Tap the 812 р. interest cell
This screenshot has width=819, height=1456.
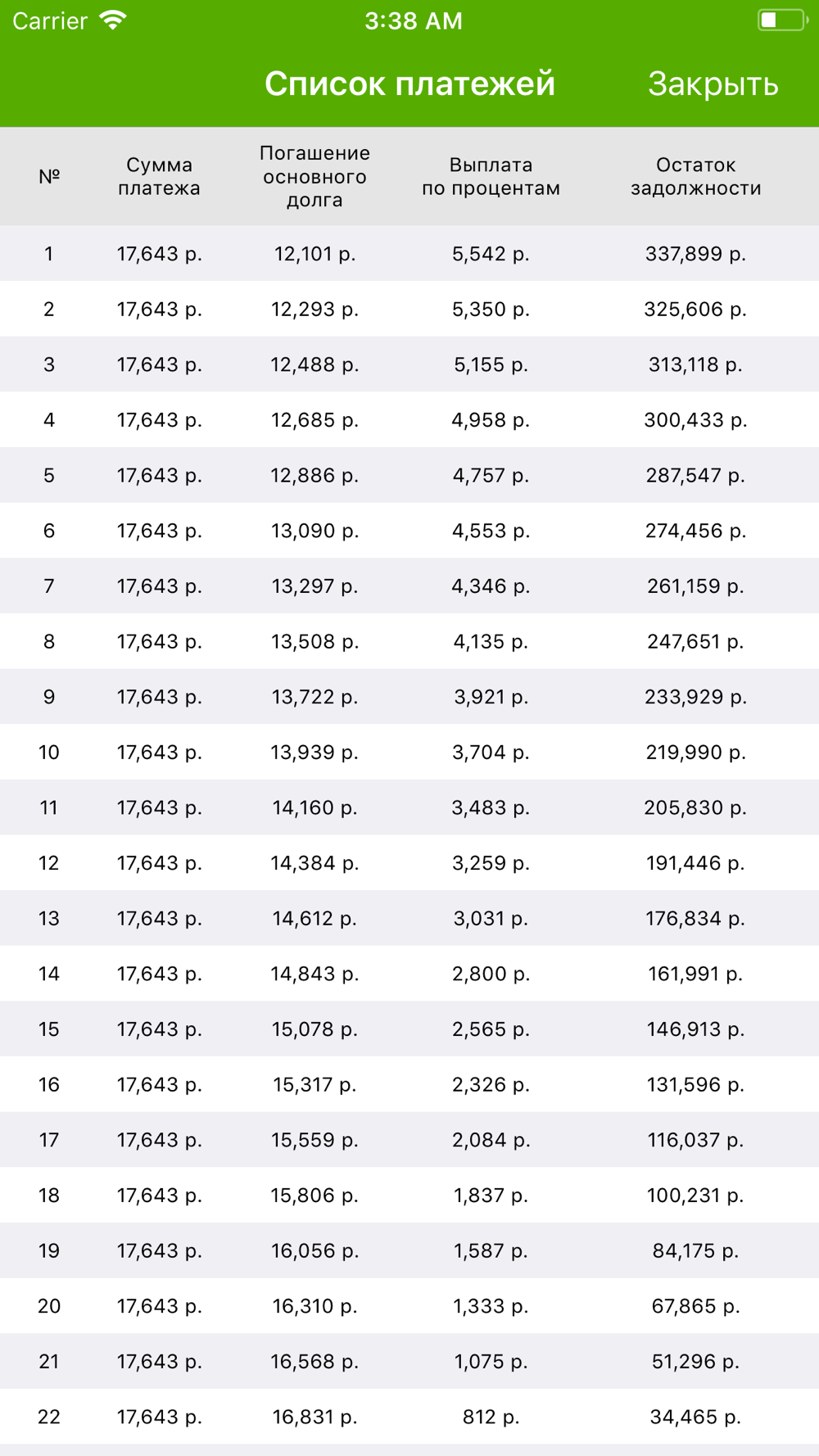pyautogui.click(x=491, y=1417)
